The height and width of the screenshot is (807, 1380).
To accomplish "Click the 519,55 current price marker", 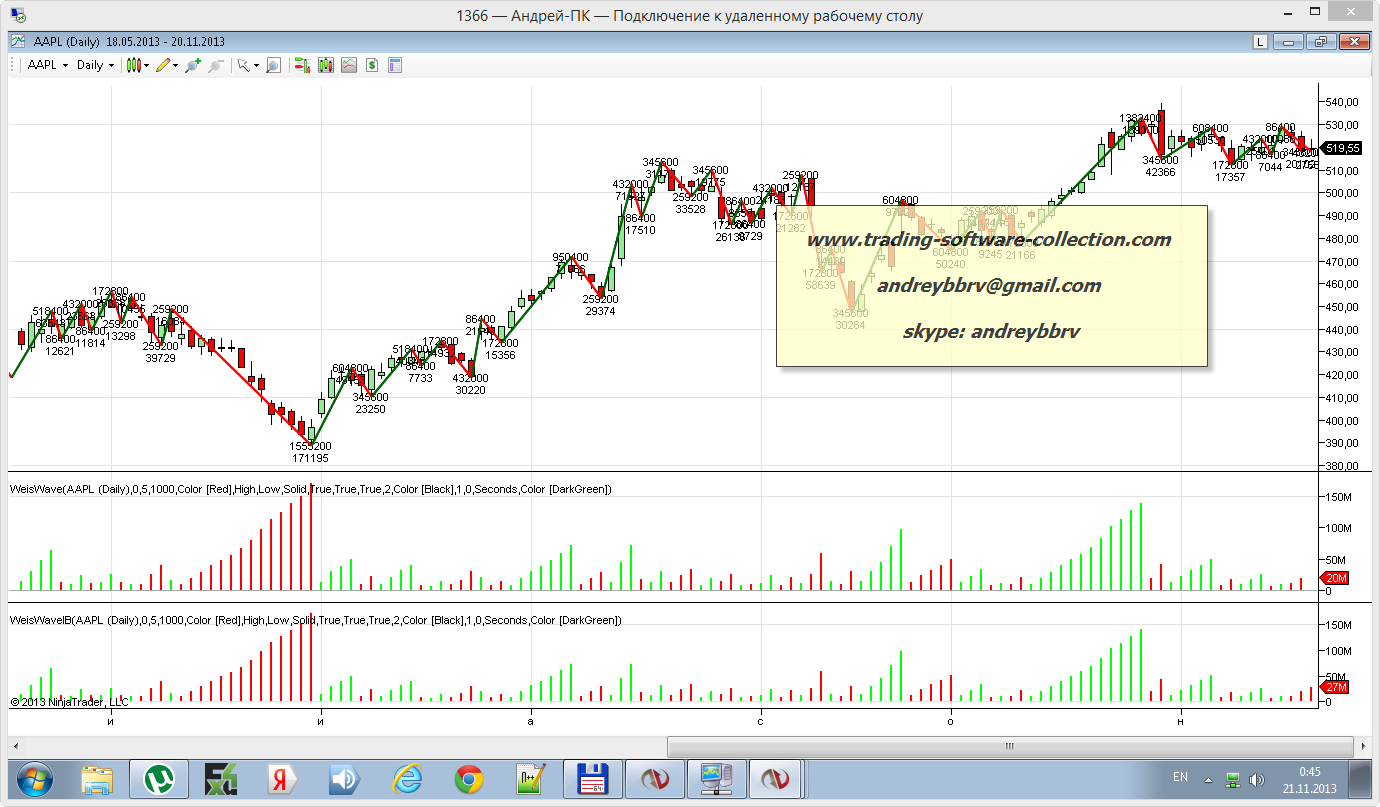I will point(1342,148).
